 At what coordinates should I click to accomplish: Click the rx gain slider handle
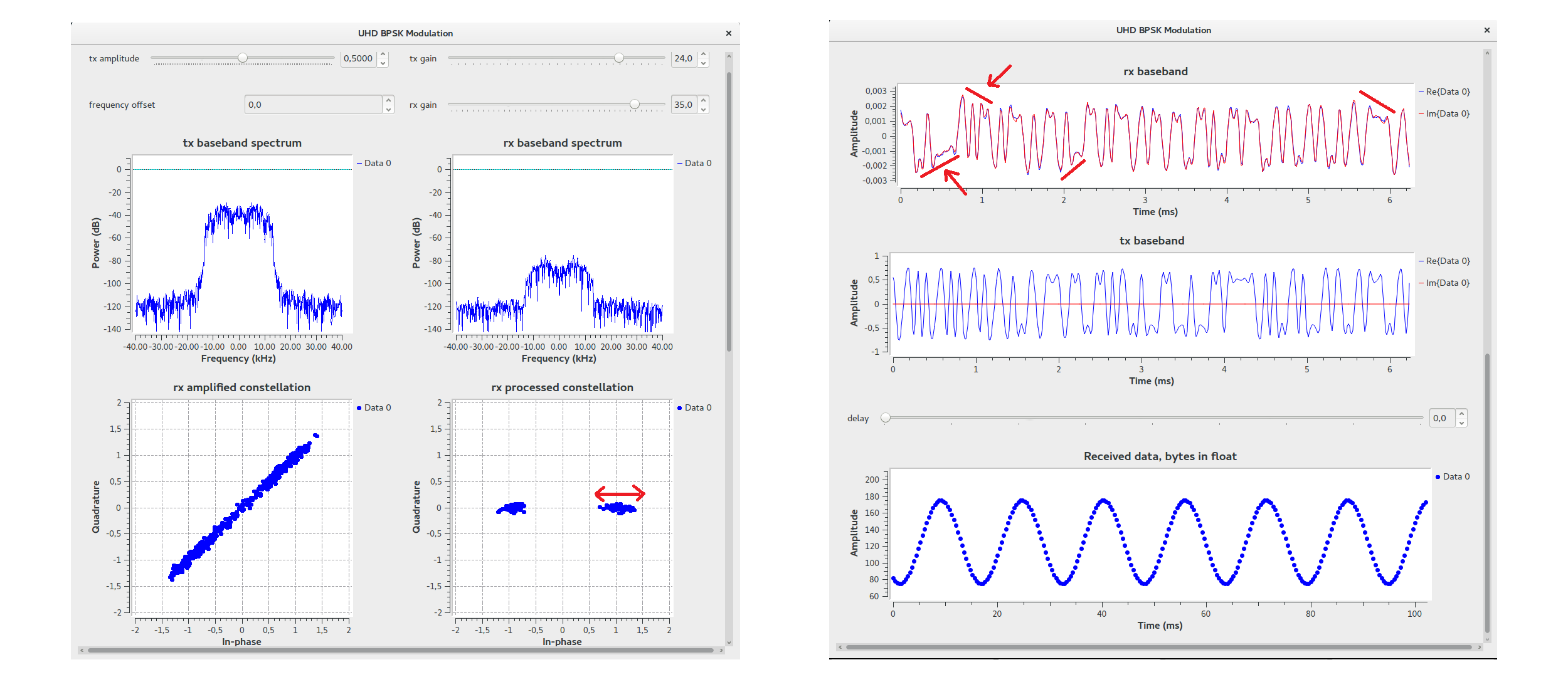point(635,105)
